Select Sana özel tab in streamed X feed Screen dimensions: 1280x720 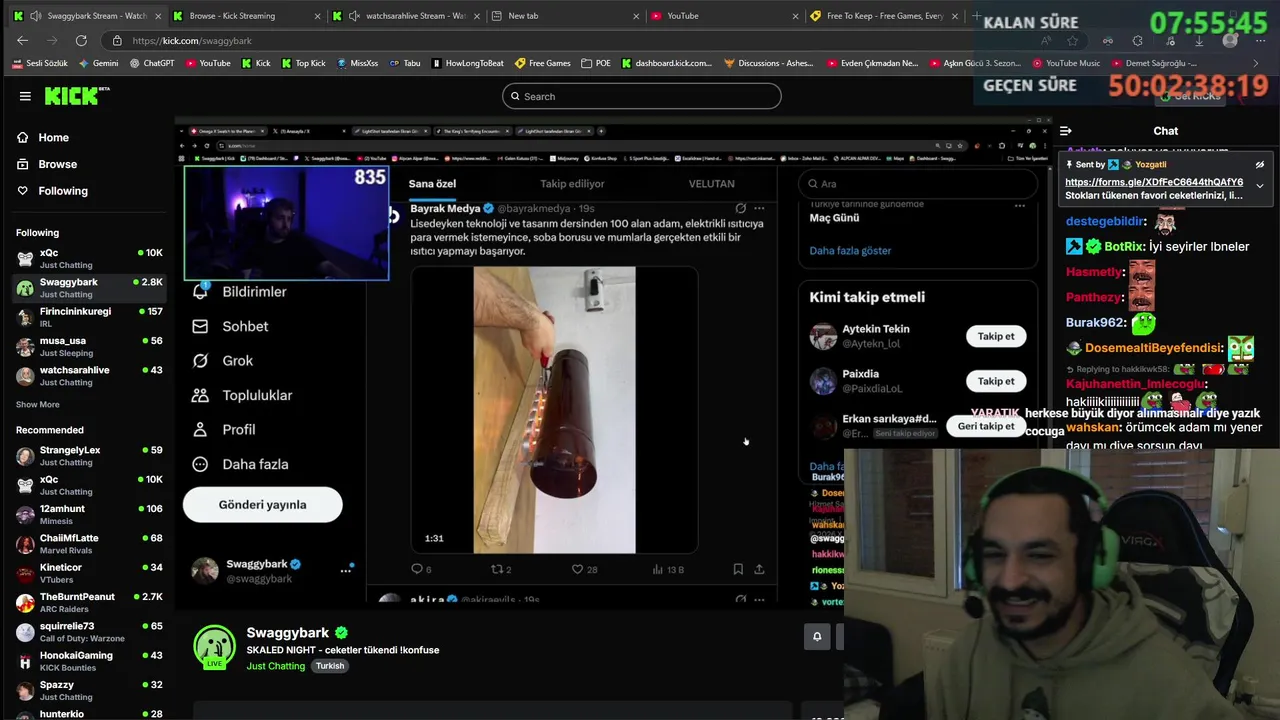(x=432, y=184)
